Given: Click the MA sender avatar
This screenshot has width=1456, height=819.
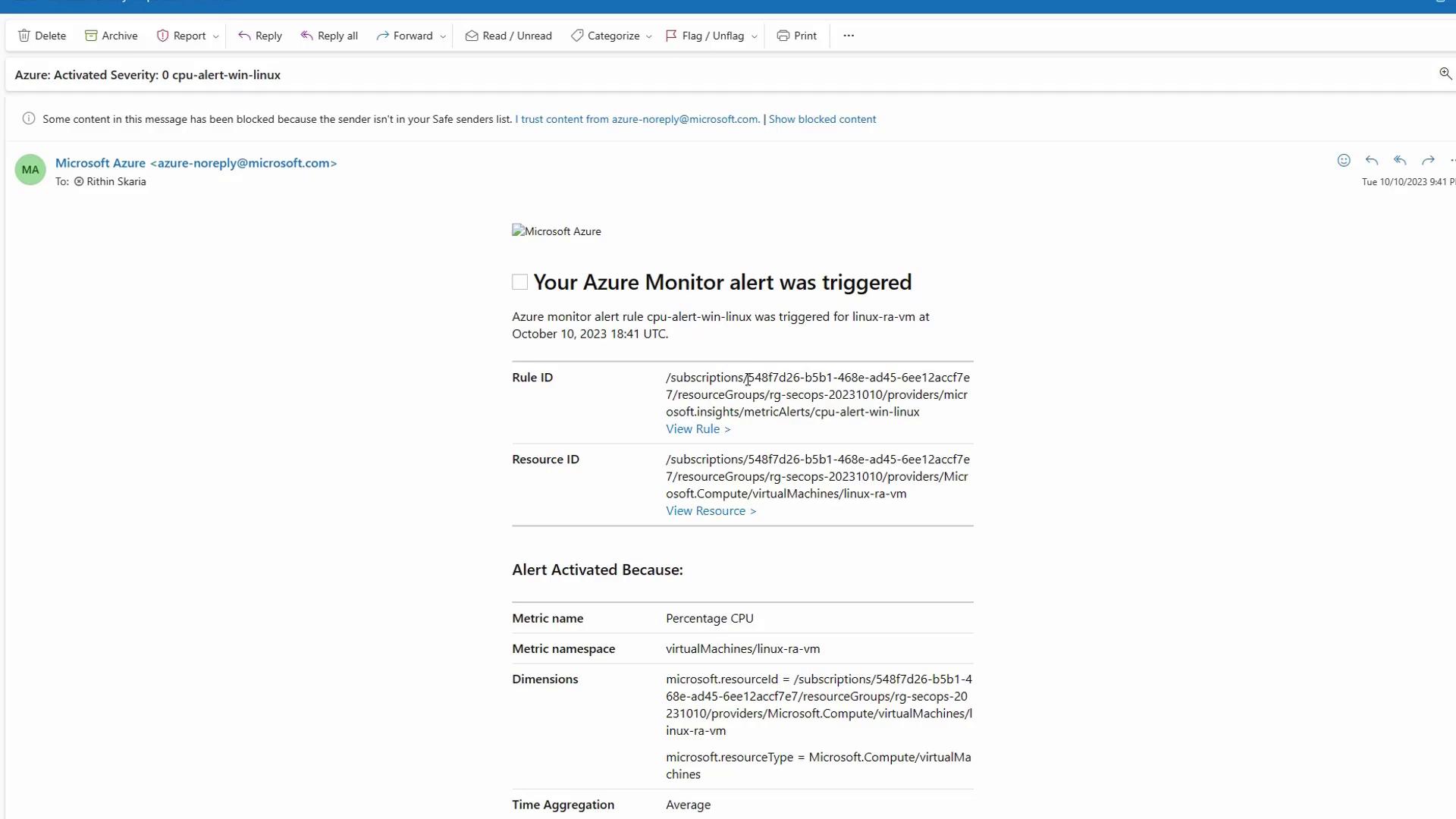Looking at the screenshot, I should coord(30,170).
